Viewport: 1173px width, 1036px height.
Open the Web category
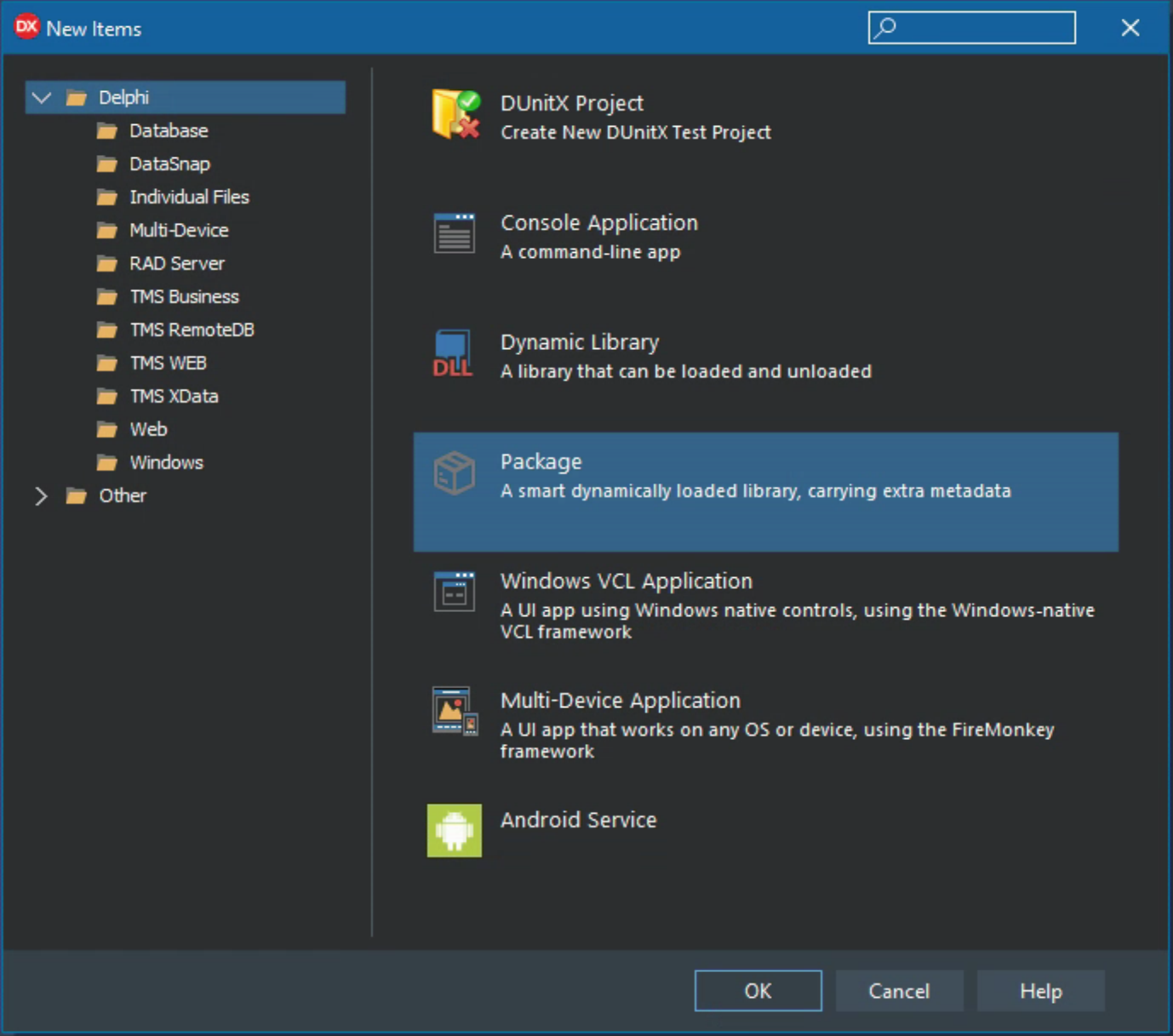[x=148, y=430]
